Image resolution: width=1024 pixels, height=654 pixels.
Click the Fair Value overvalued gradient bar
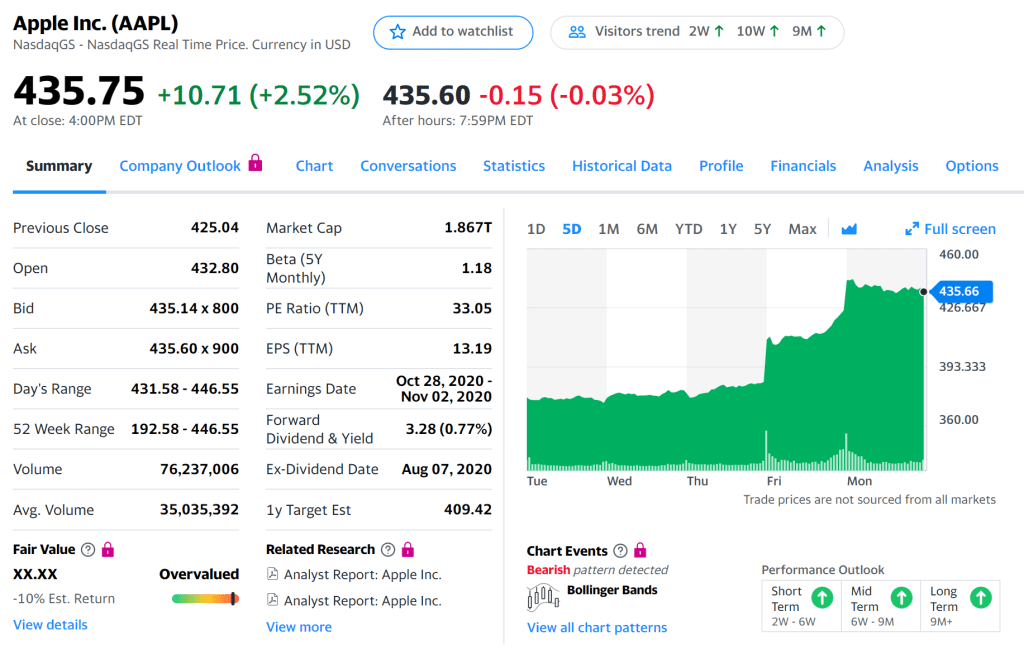click(x=205, y=599)
